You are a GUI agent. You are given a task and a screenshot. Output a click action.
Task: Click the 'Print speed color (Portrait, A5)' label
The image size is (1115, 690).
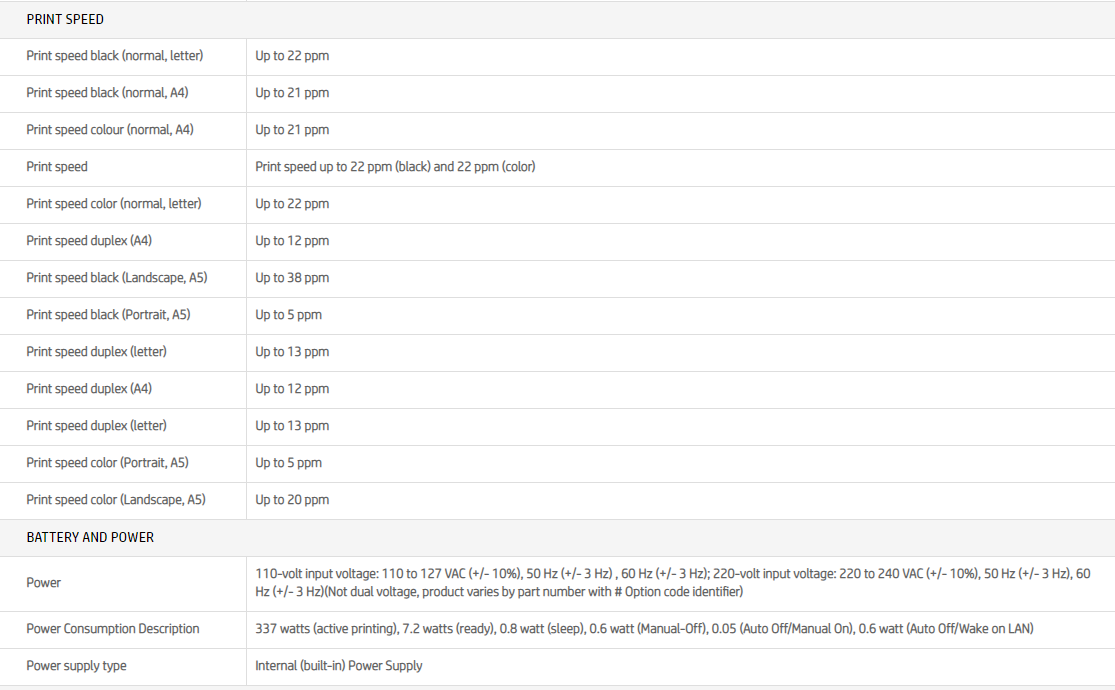107,463
